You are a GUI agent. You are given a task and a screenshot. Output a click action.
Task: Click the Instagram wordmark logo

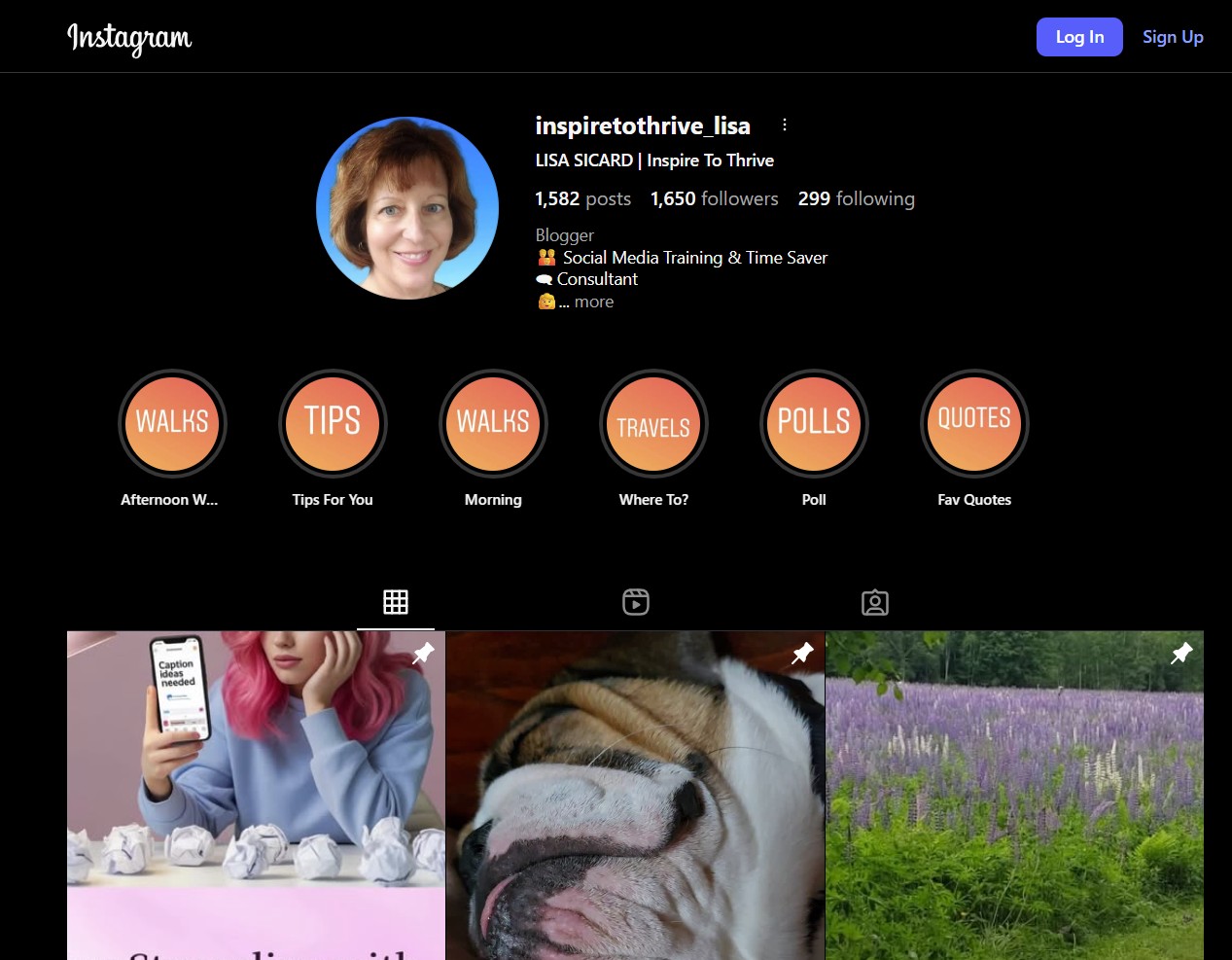129,39
